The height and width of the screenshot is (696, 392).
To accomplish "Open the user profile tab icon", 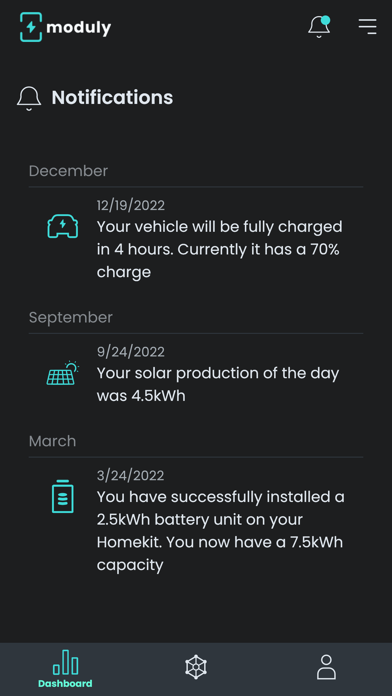I will coord(326,667).
